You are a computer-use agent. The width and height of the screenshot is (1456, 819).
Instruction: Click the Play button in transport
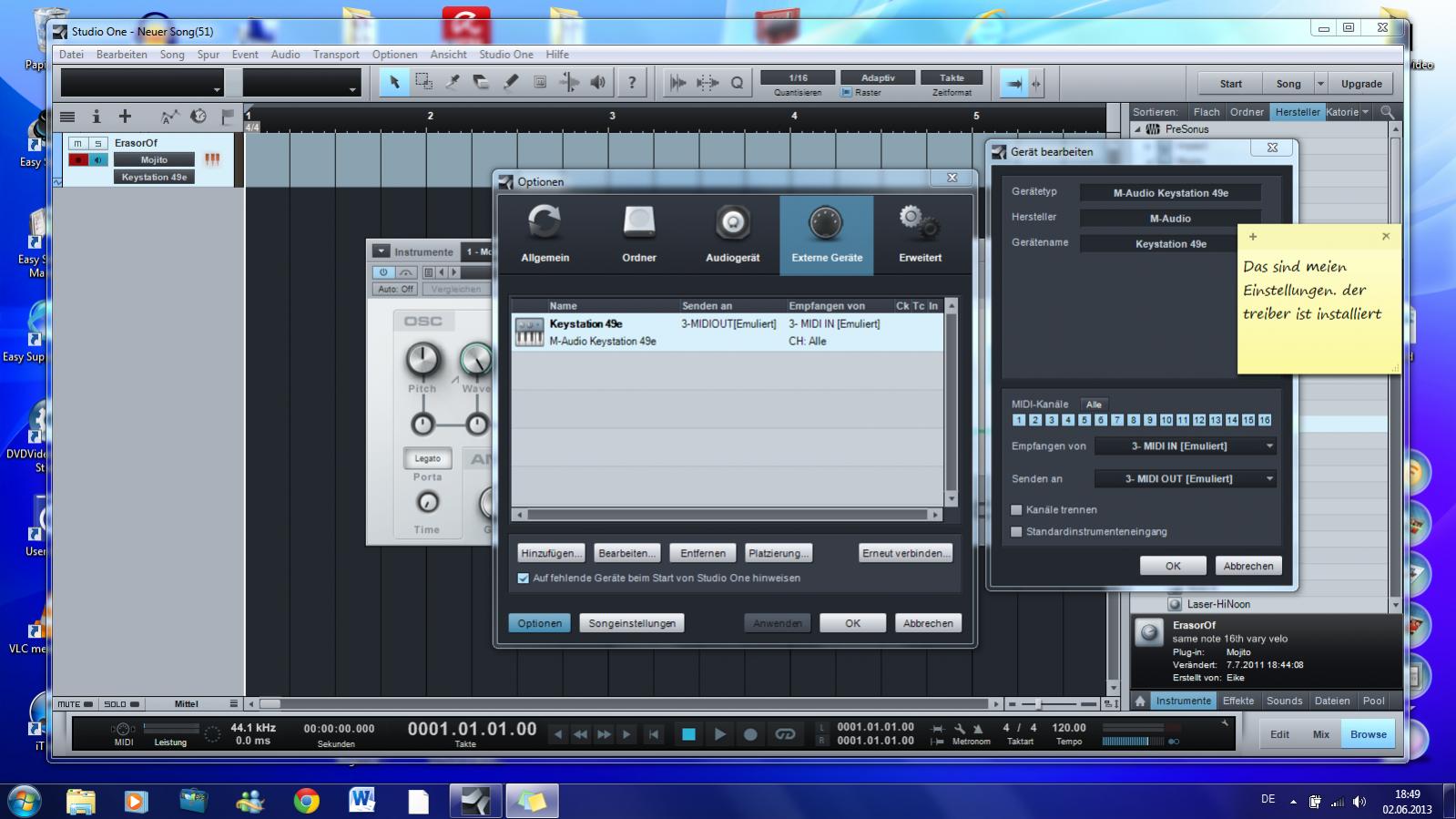tap(719, 734)
